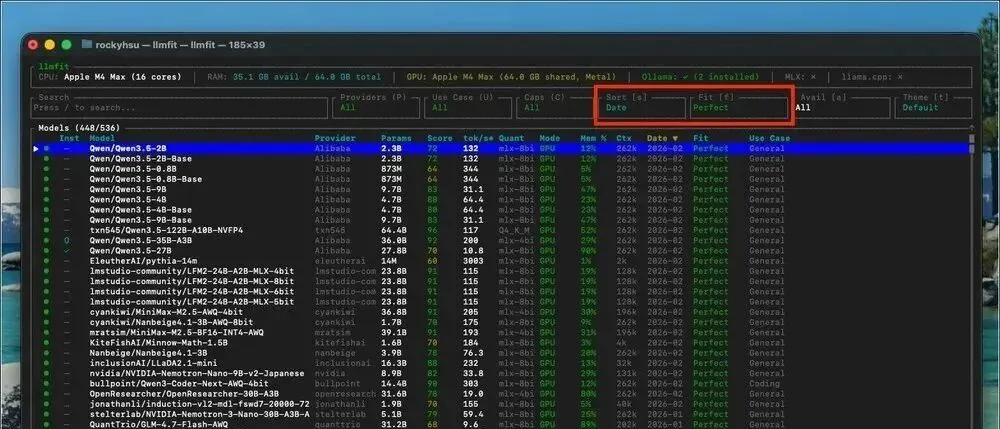
Task: Click the selection arrow on the highlighted Qwen3.5-2B row
Action: click(36, 149)
